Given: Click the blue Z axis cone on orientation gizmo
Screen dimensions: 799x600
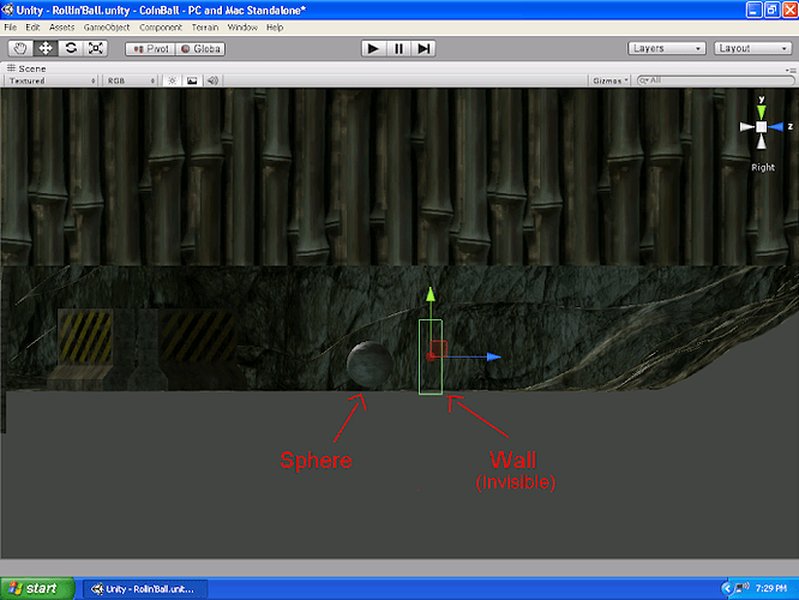Looking at the screenshot, I should coord(776,127).
